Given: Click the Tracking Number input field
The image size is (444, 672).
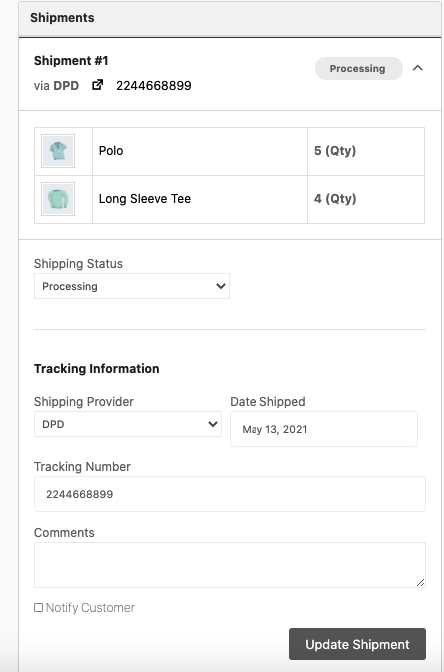Looking at the screenshot, I should coord(230,494).
